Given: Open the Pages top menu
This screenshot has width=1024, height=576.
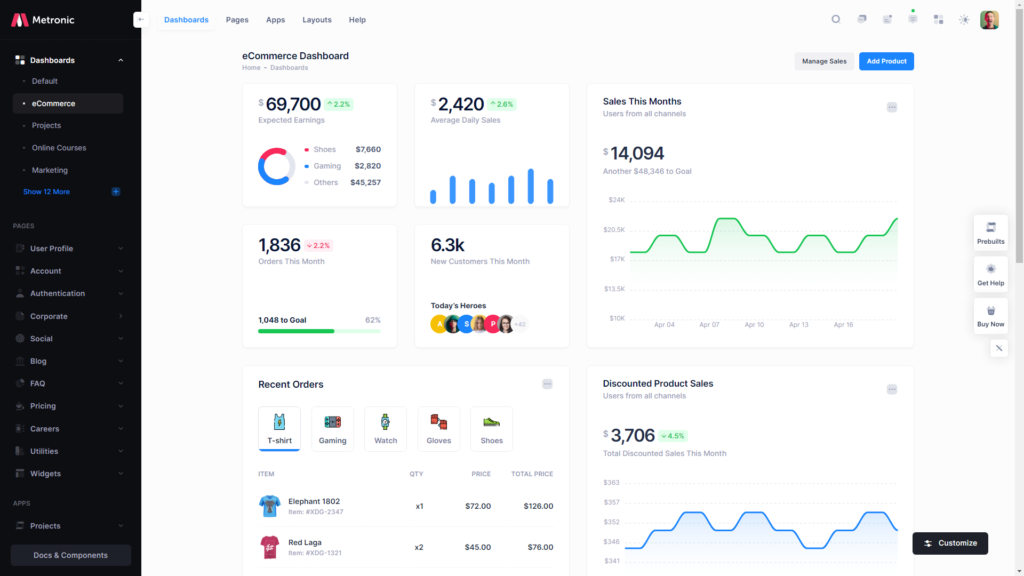Looking at the screenshot, I should [x=237, y=20].
